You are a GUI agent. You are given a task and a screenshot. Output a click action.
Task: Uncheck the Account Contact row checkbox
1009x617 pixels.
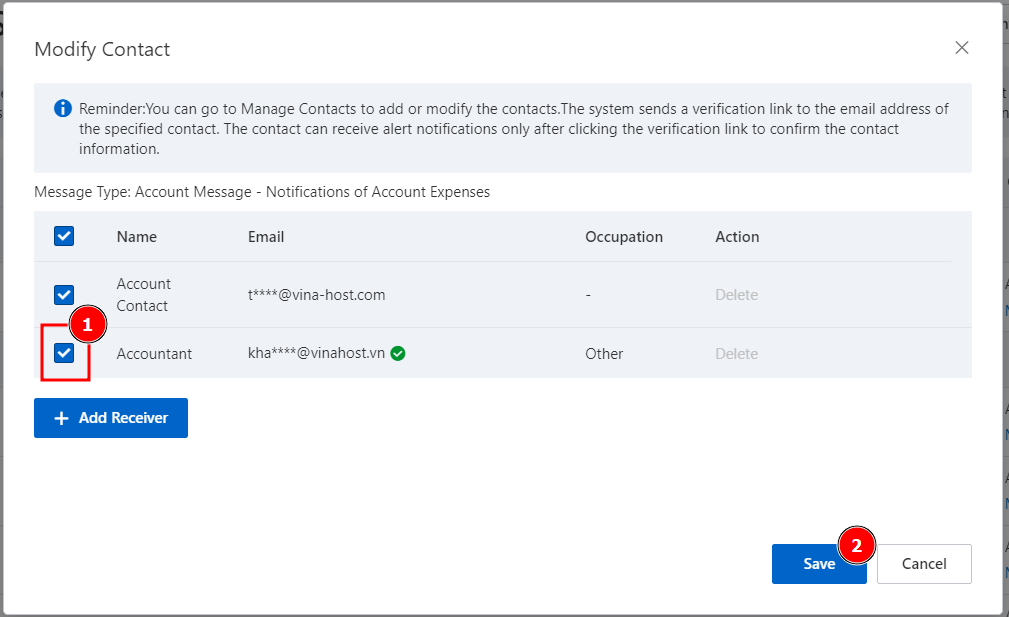point(64,295)
